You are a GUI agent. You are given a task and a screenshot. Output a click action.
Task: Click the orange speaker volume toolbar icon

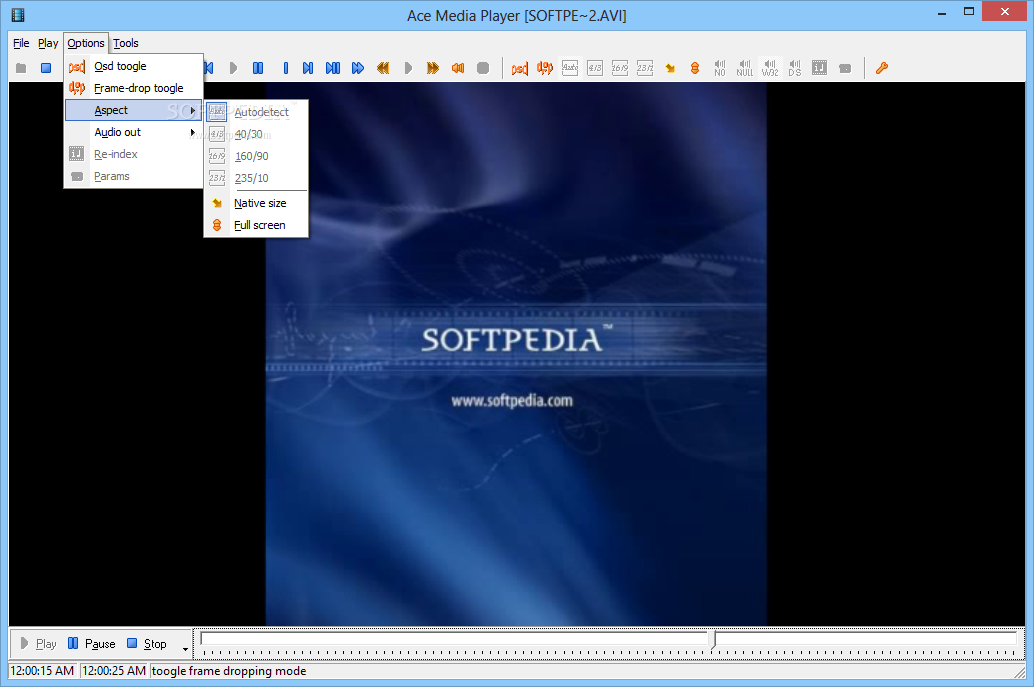point(458,68)
